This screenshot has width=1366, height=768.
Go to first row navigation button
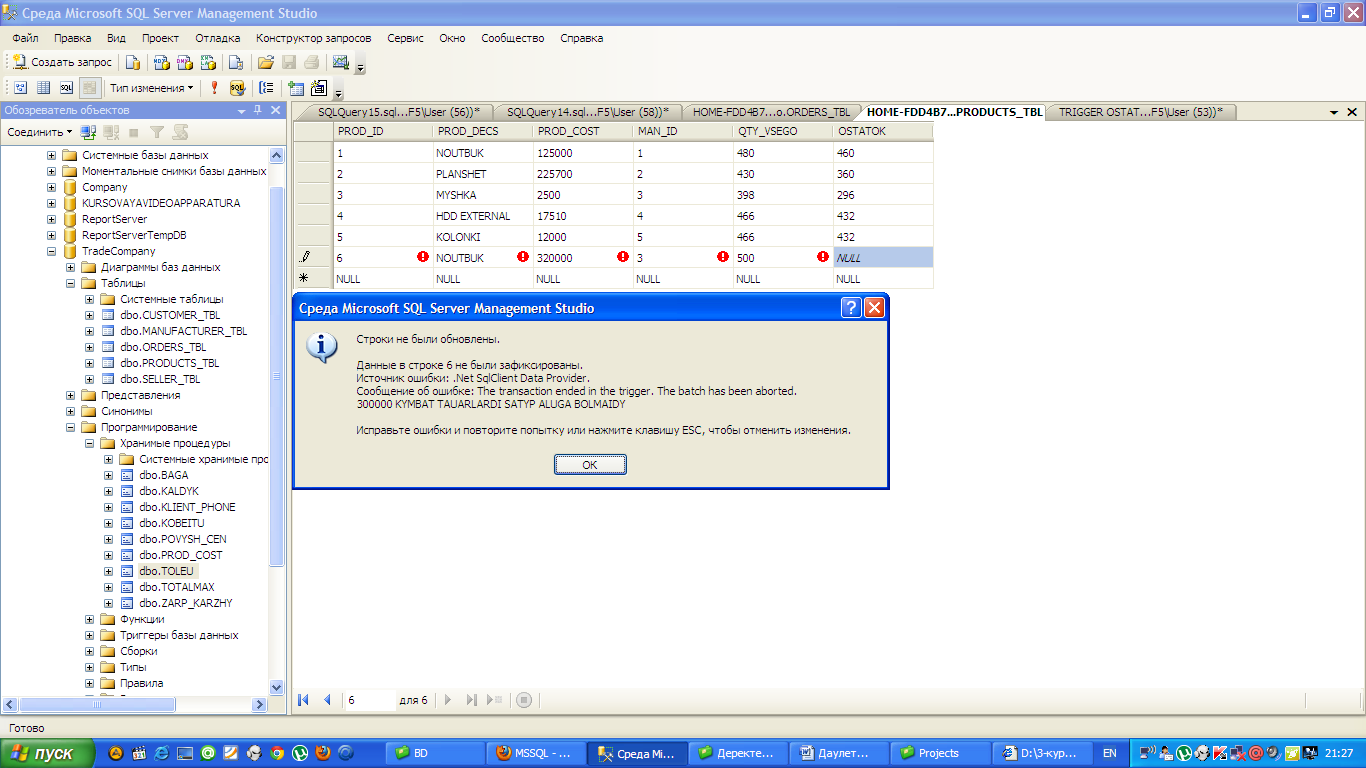[x=305, y=700]
